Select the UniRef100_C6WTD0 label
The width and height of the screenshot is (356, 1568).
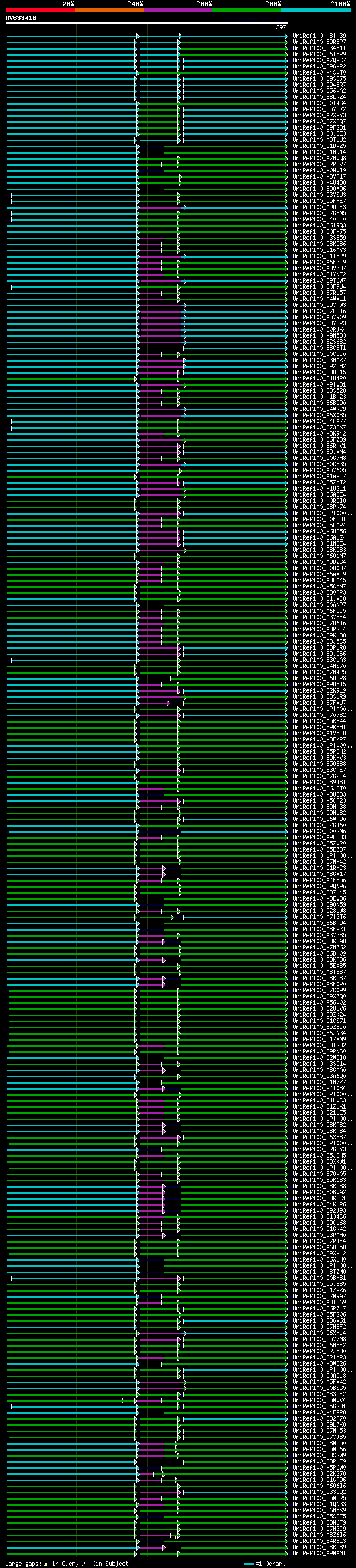pyautogui.click(x=319, y=819)
